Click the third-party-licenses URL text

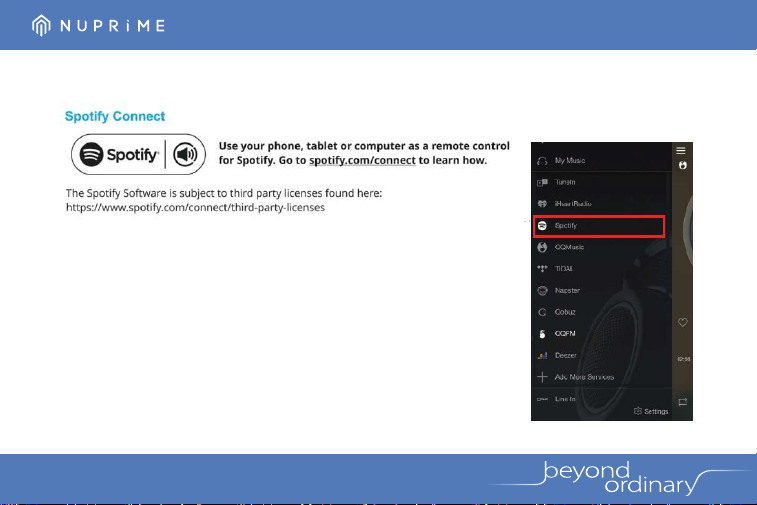pos(196,208)
